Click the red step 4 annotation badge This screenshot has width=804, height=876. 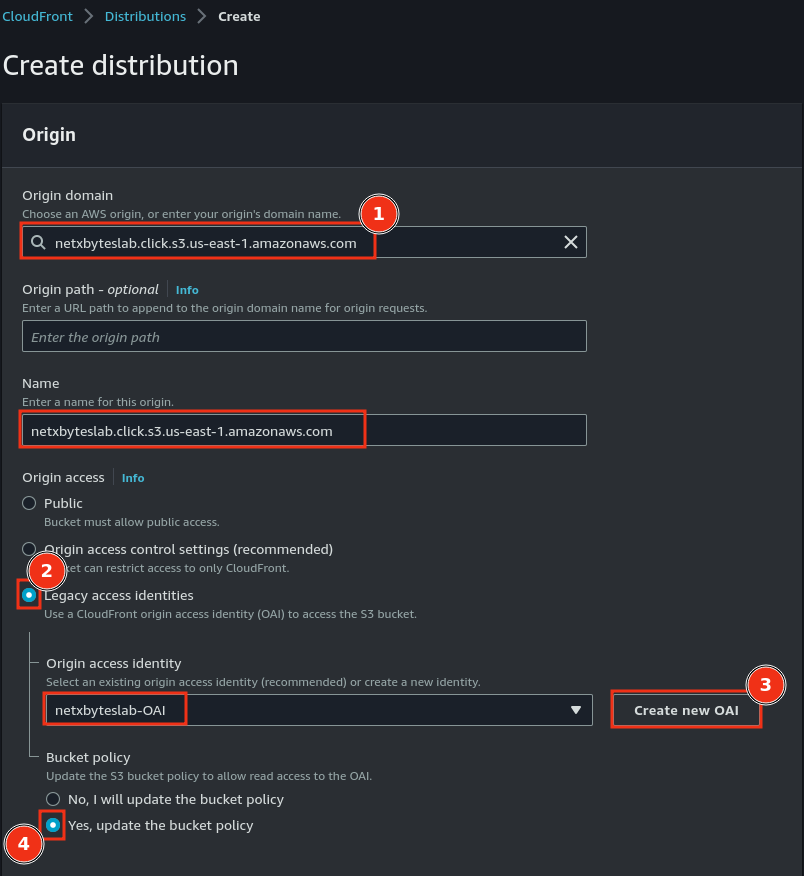[x=23, y=844]
